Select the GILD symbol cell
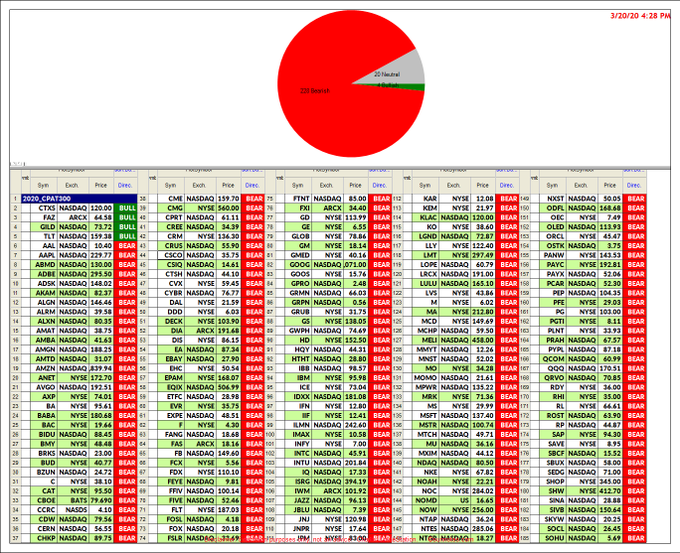The image size is (680, 553). tap(44, 227)
